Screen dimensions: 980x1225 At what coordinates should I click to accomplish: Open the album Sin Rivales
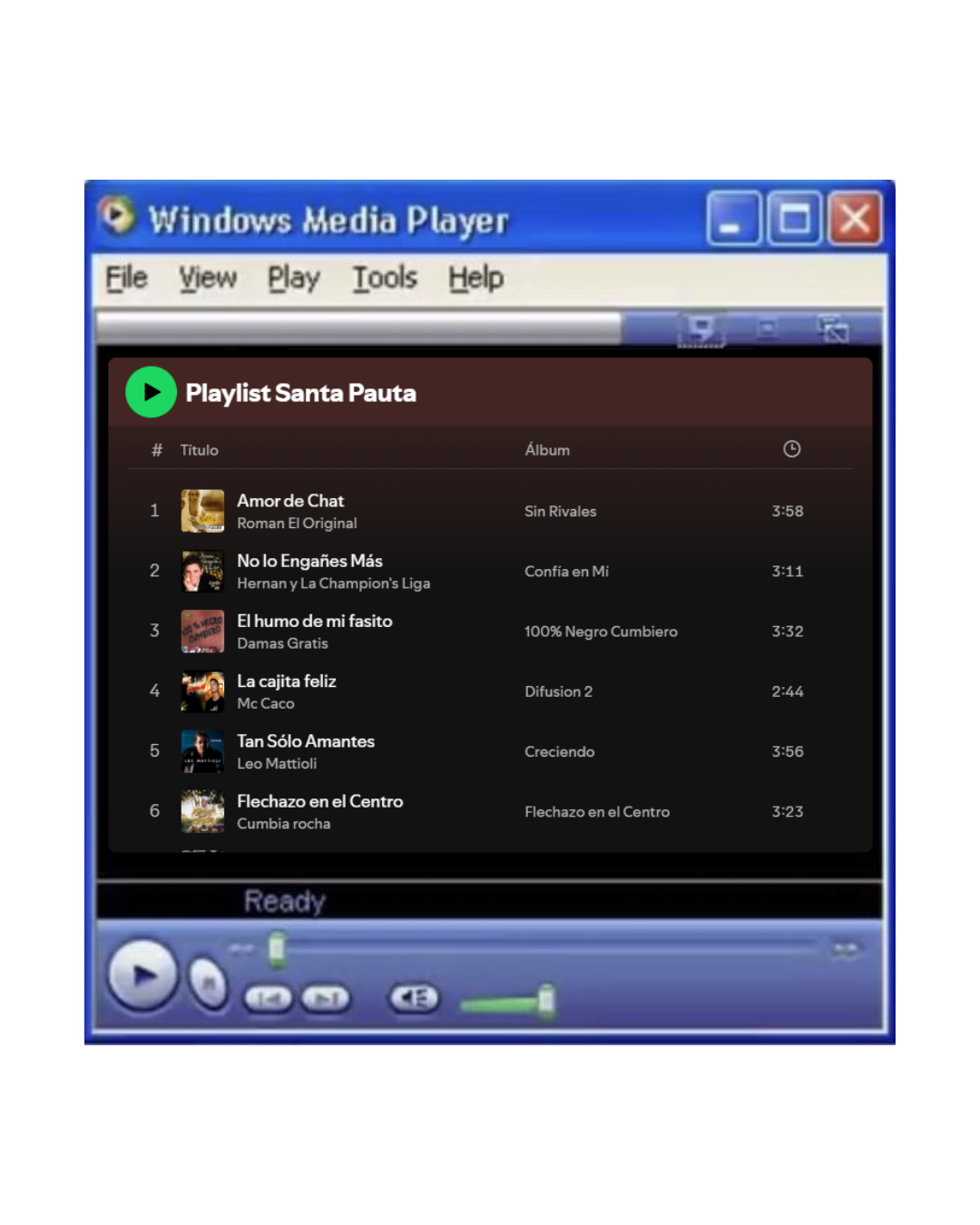click(561, 512)
